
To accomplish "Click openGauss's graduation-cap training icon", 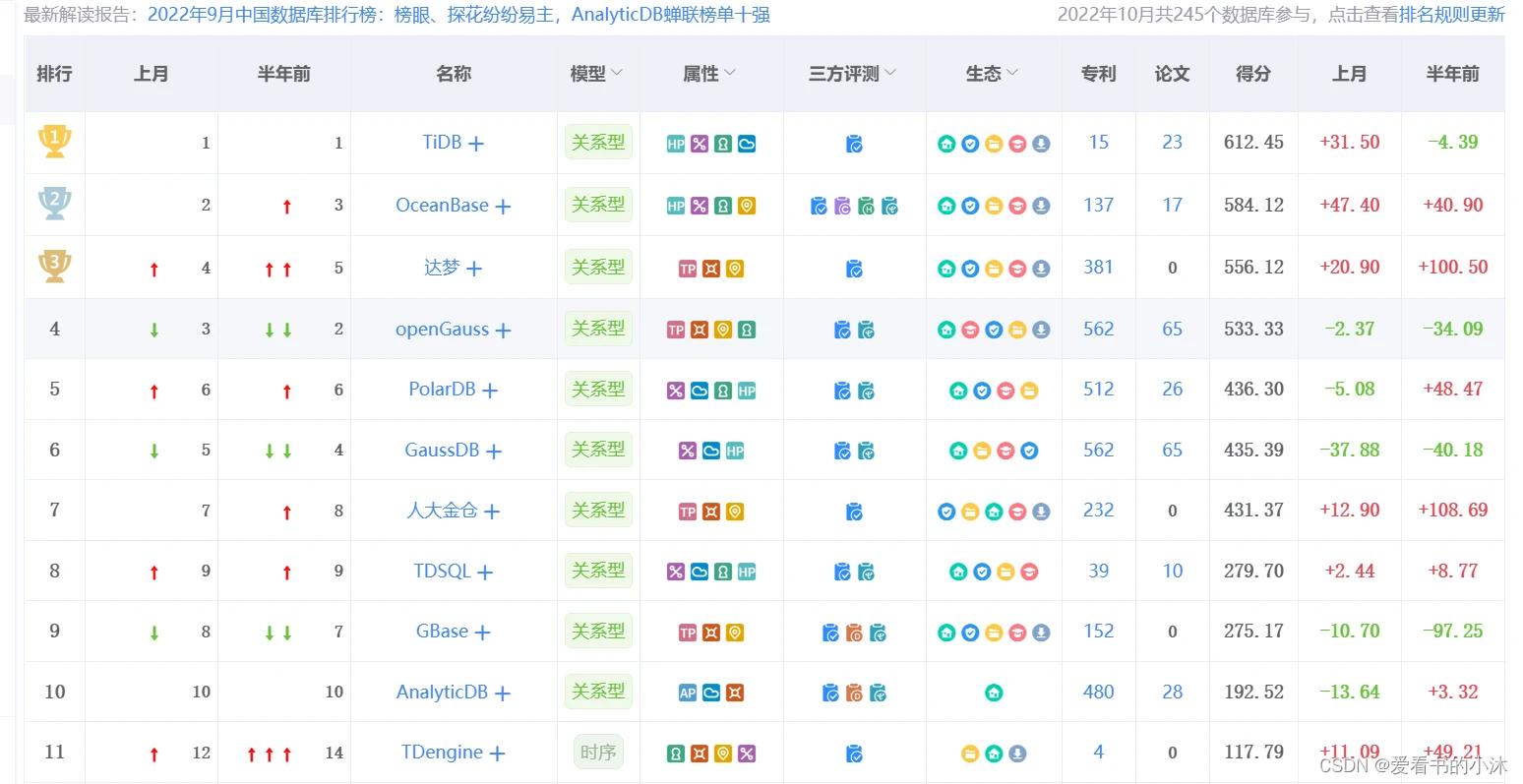I will [x=970, y=330].
